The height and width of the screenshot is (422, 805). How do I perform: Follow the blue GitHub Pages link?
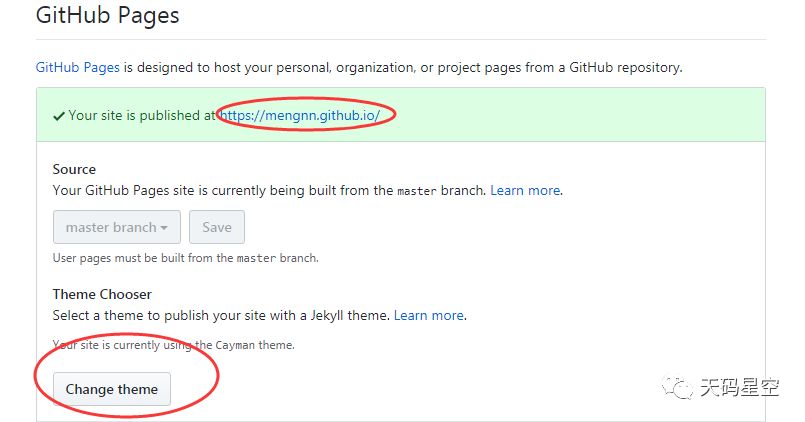[x=77, y=67]
